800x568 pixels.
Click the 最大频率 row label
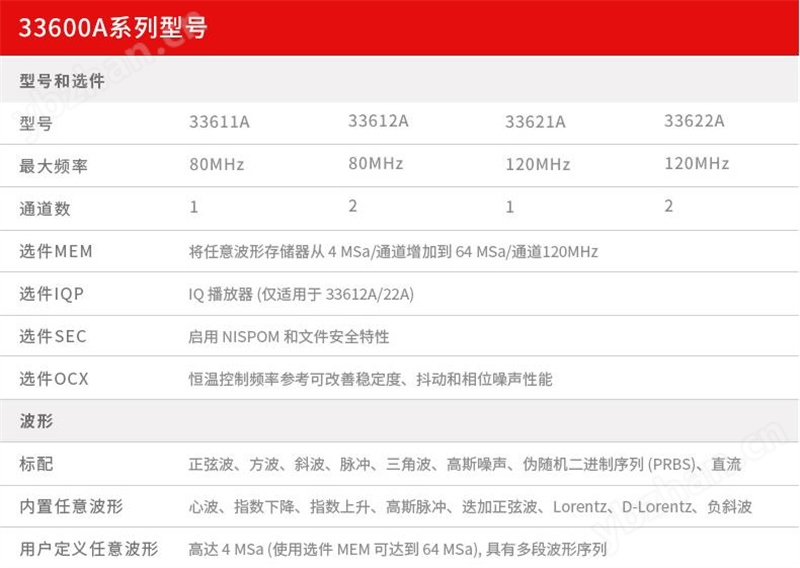[54, 166]
